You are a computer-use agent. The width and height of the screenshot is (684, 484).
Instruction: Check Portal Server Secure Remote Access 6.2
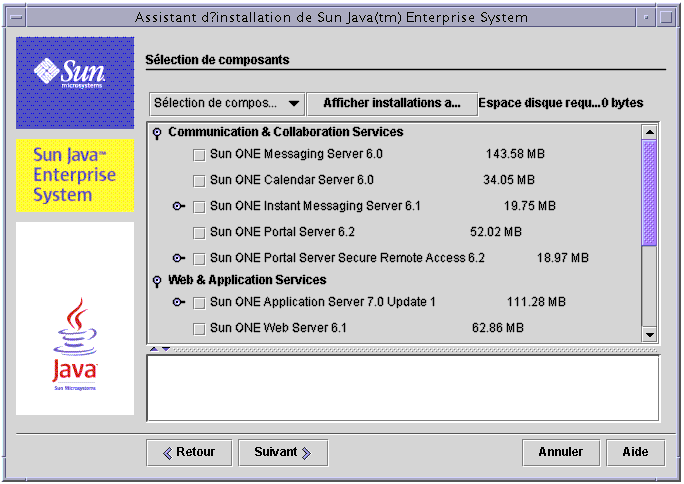(199, 259)
